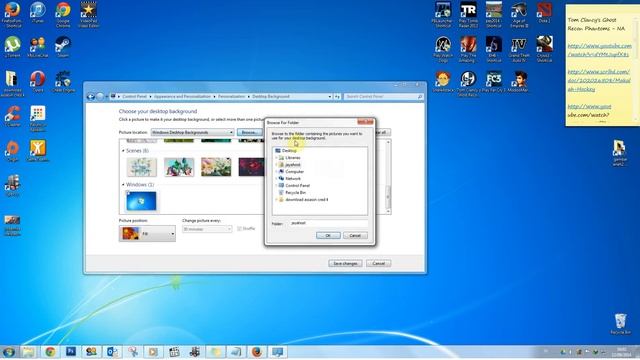Click Save changes in Desktop Background
The height and width of the screenshot is (360, 640).
(345, 263)
